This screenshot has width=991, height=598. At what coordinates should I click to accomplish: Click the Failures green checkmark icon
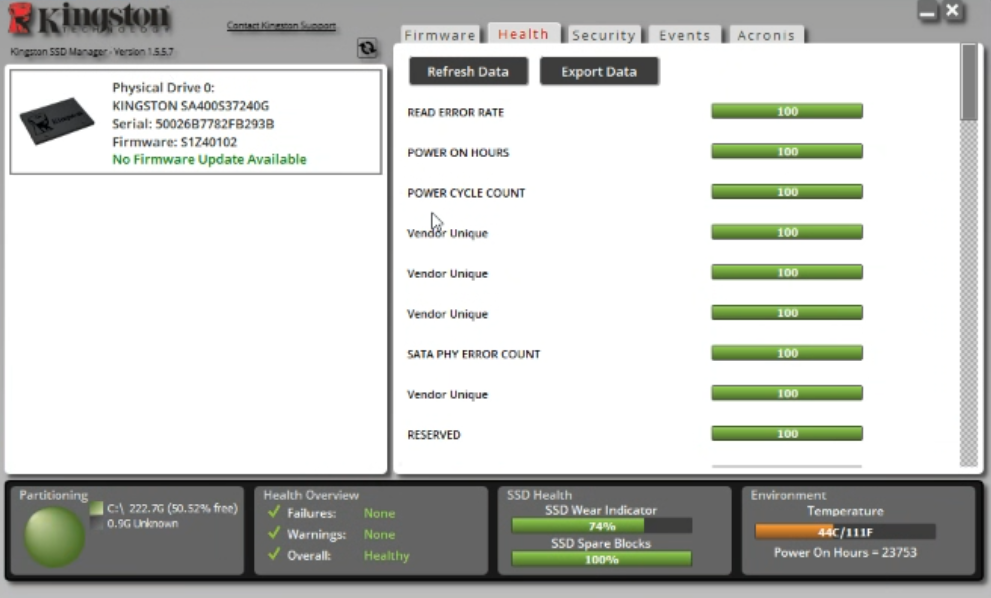tap(274, 512)
